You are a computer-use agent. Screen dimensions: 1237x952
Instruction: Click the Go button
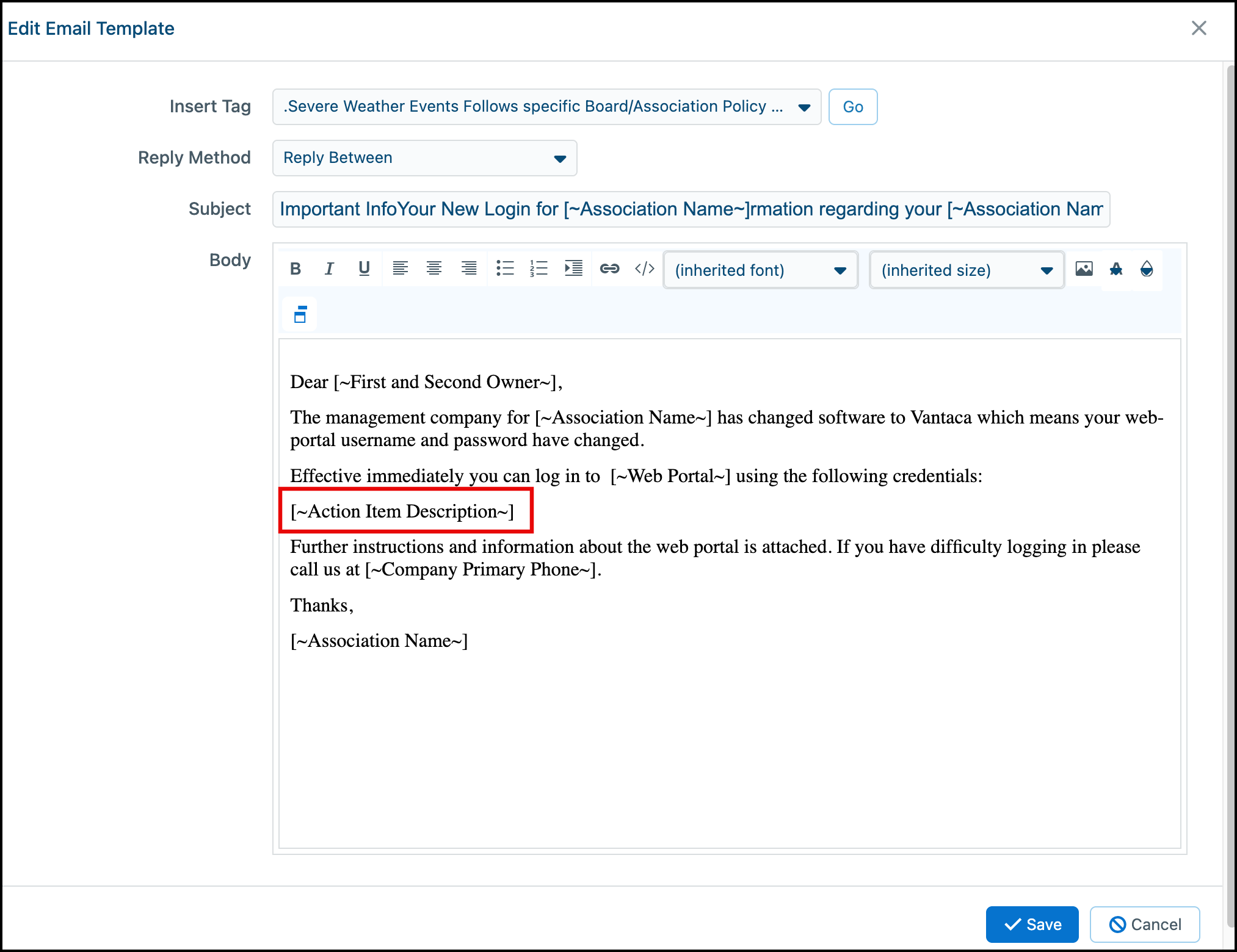852,107
